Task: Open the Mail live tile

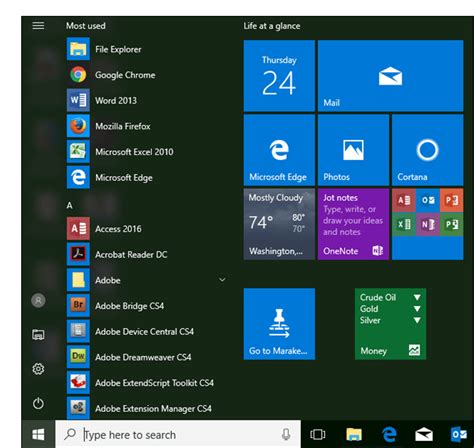Action: [x=391, y=76]
